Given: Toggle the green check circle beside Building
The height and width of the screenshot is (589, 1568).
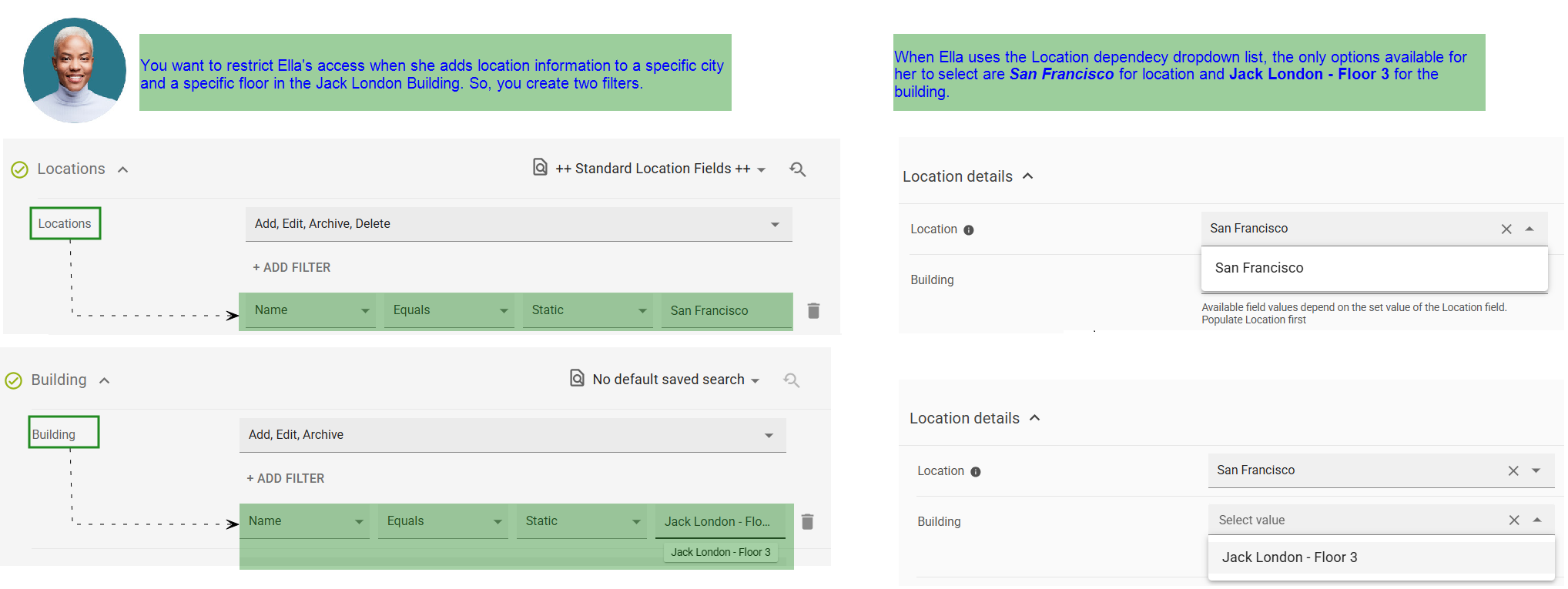Looking at the screenshot, I should 14,380.
